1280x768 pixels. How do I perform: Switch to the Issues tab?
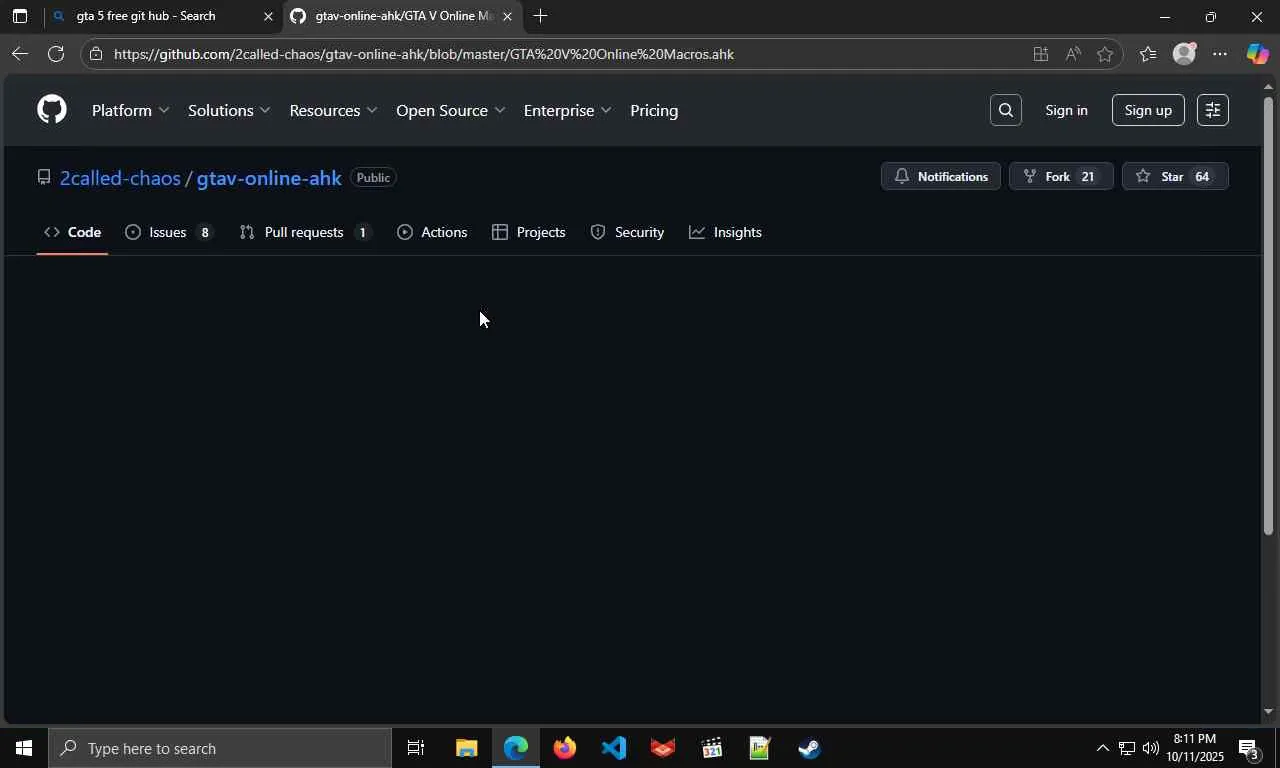pos(169,232)
